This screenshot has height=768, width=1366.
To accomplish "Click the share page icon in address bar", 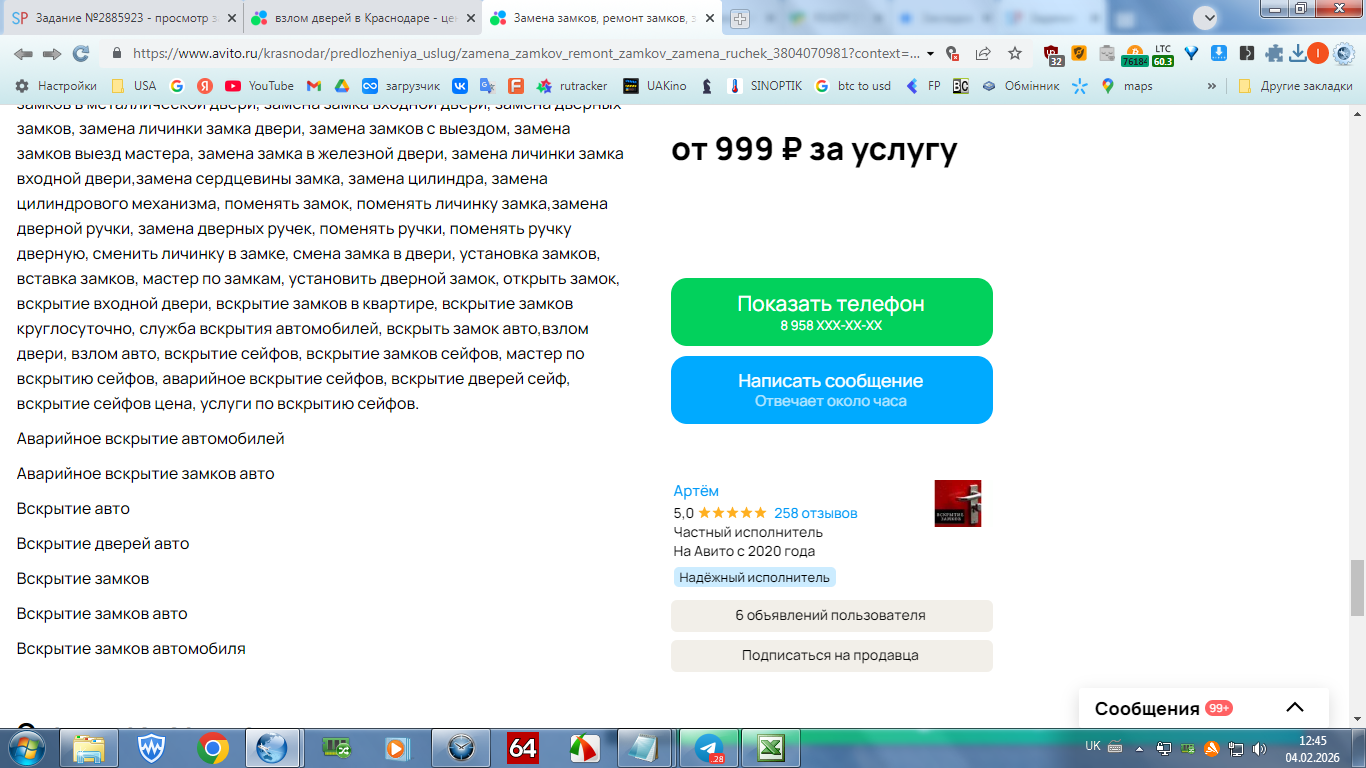I will pyautogui.click(x=983, y=54).
